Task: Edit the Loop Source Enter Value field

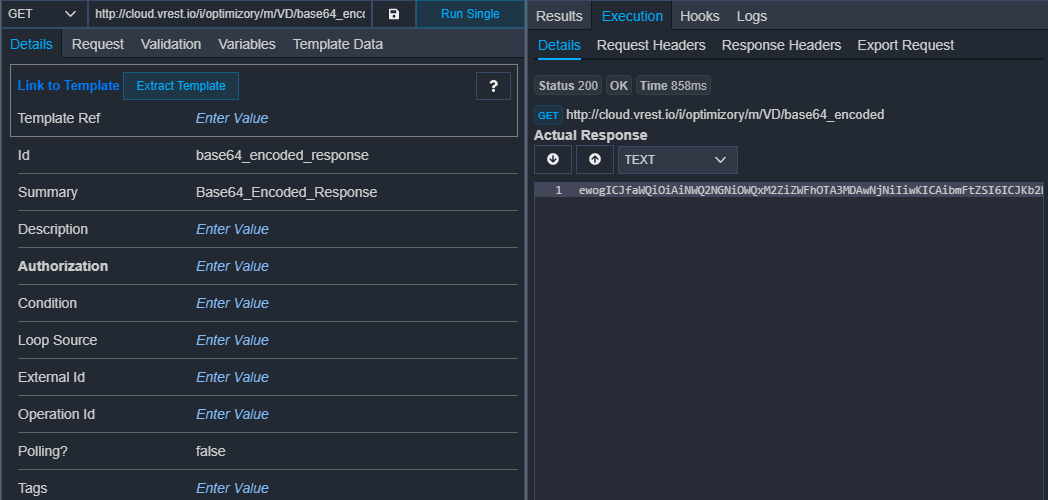Action: point(232,340)
